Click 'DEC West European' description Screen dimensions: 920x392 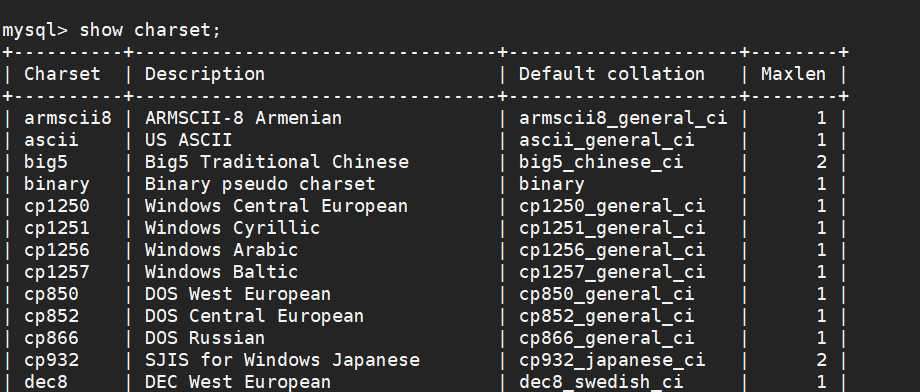pyautogui.click(x=238, y=382)
